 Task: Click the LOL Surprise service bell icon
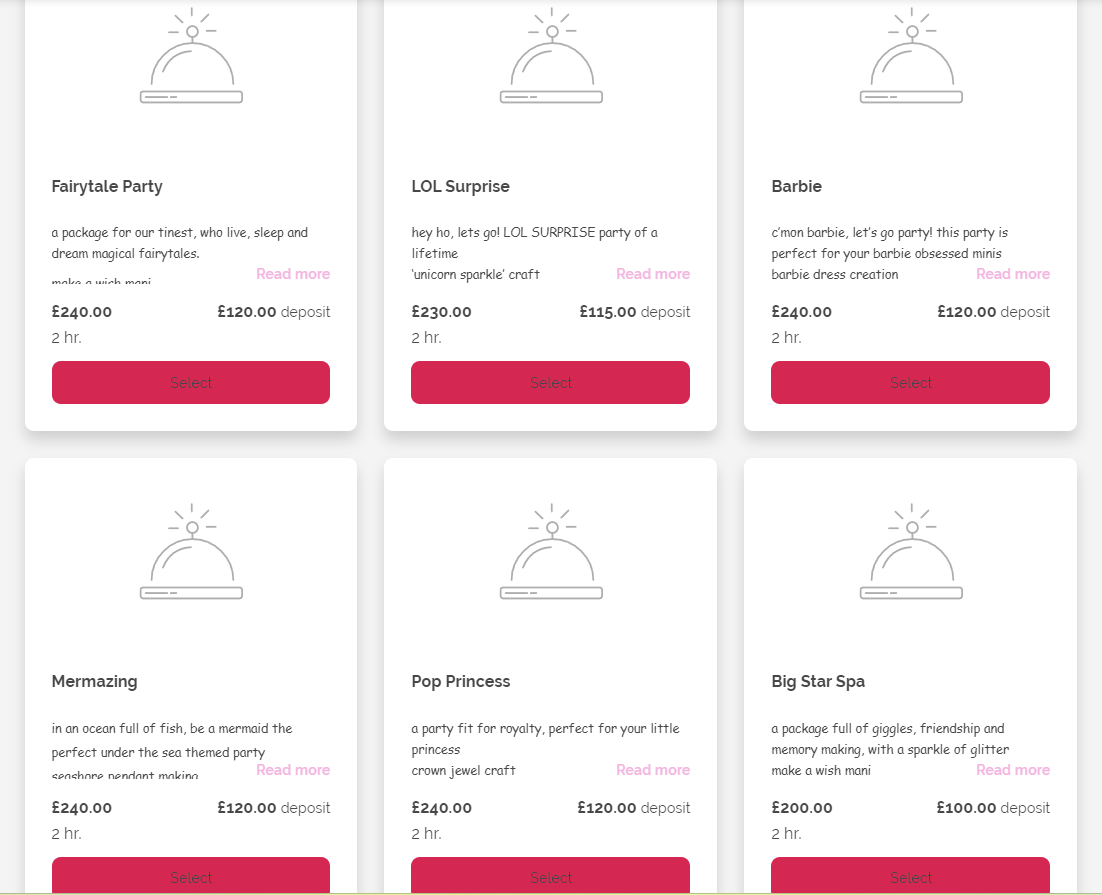tap(551, 58)
